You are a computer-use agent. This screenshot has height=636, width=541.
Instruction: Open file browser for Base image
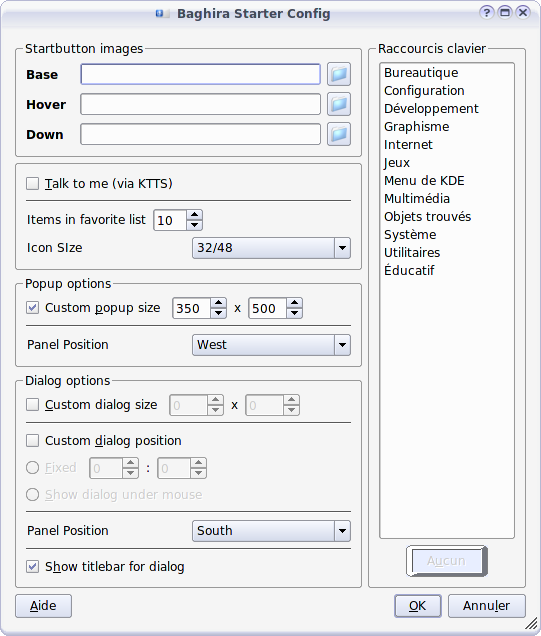pyautogui.click(x=339, y=74)
